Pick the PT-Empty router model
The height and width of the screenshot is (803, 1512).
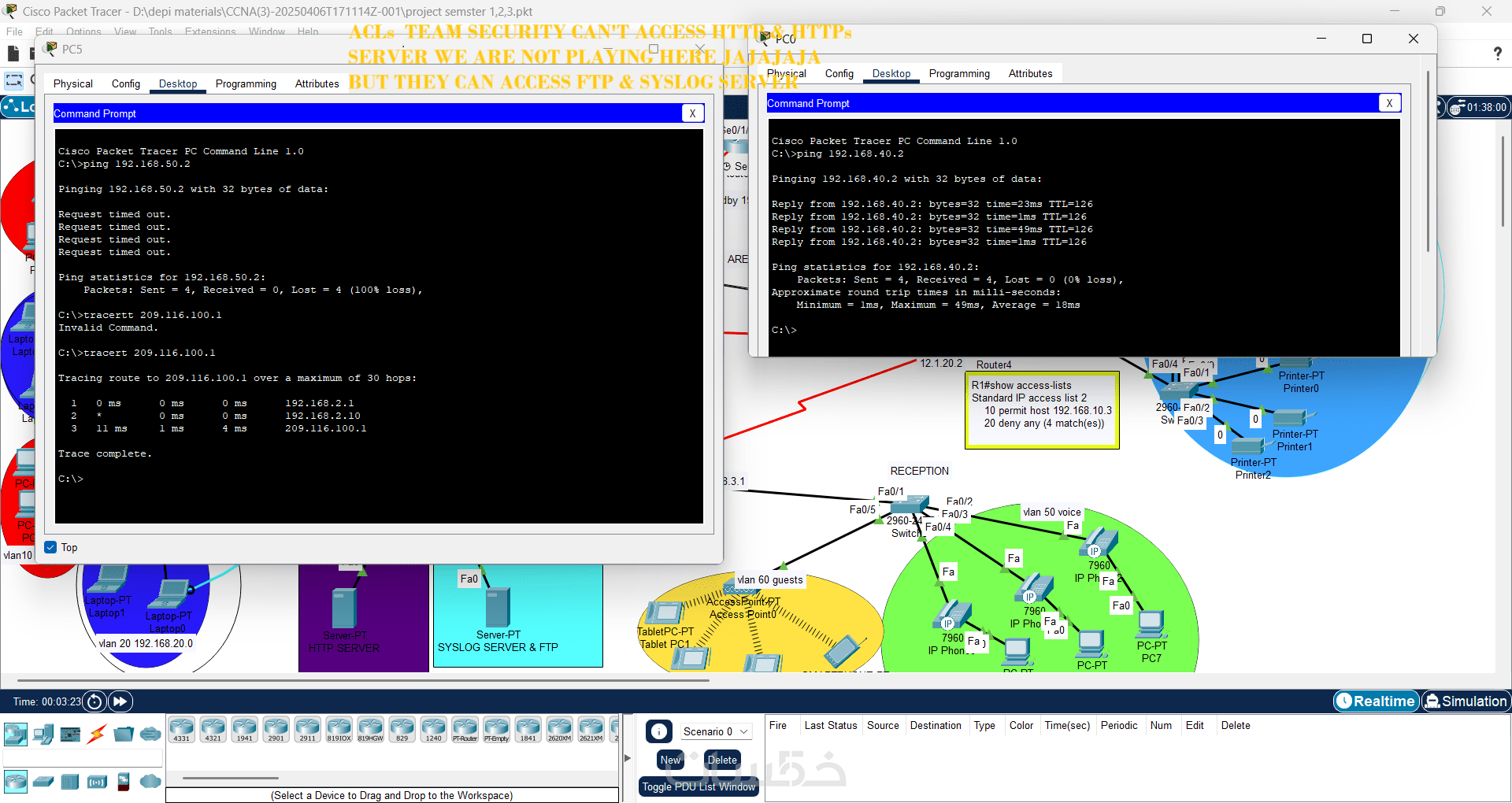tap(497, 730)
